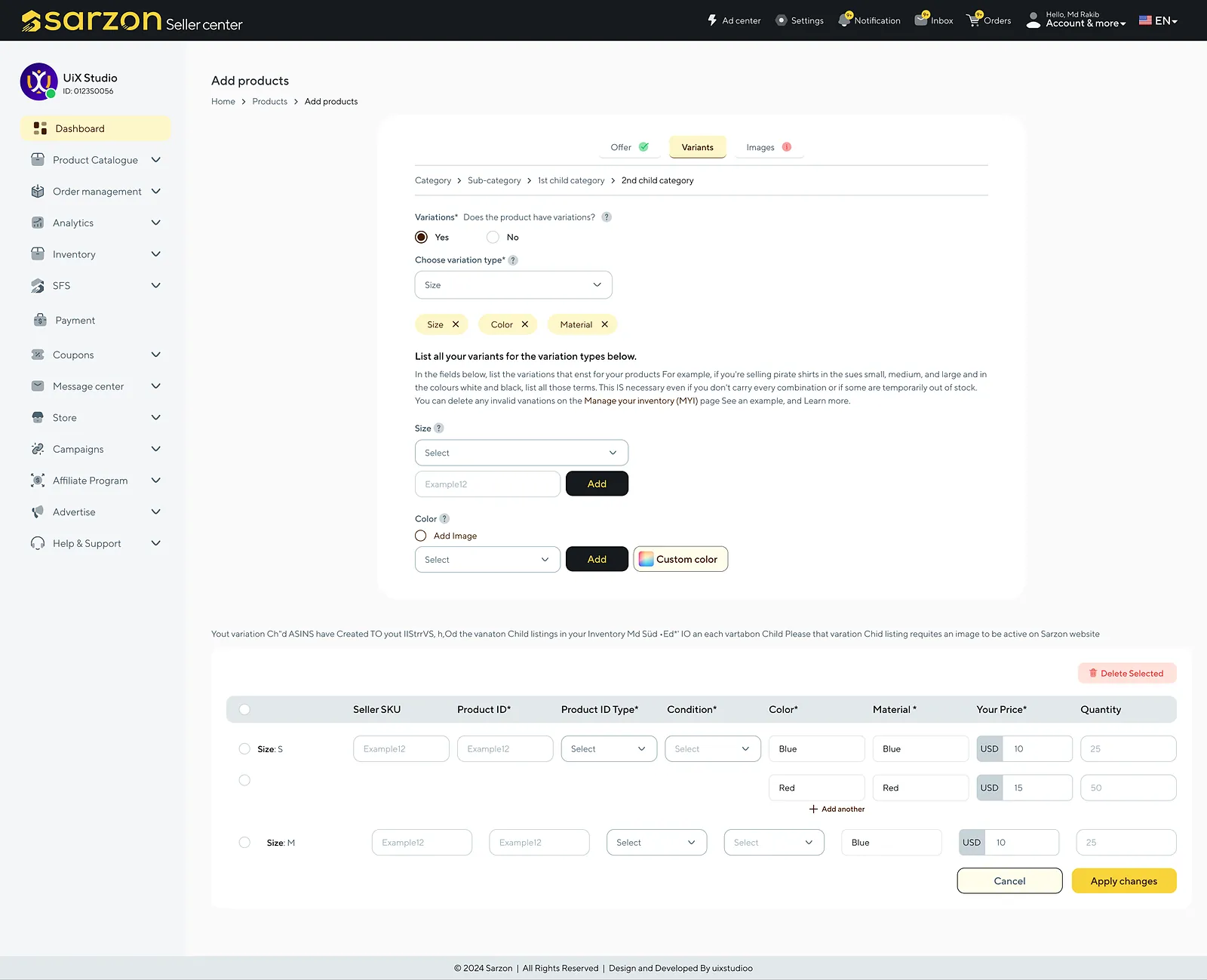Click the SFS sidebar icon
Viewport: 1207px width, 980px height.
pos(38,286)
